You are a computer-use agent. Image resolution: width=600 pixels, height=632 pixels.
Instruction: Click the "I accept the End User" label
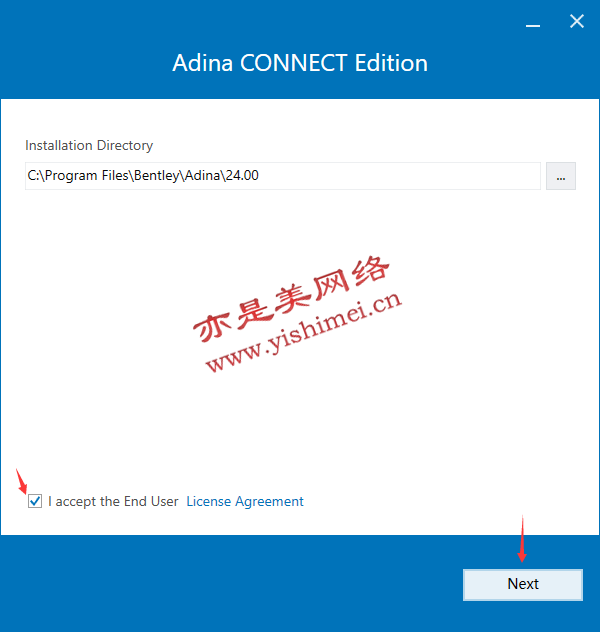[113, 501]
